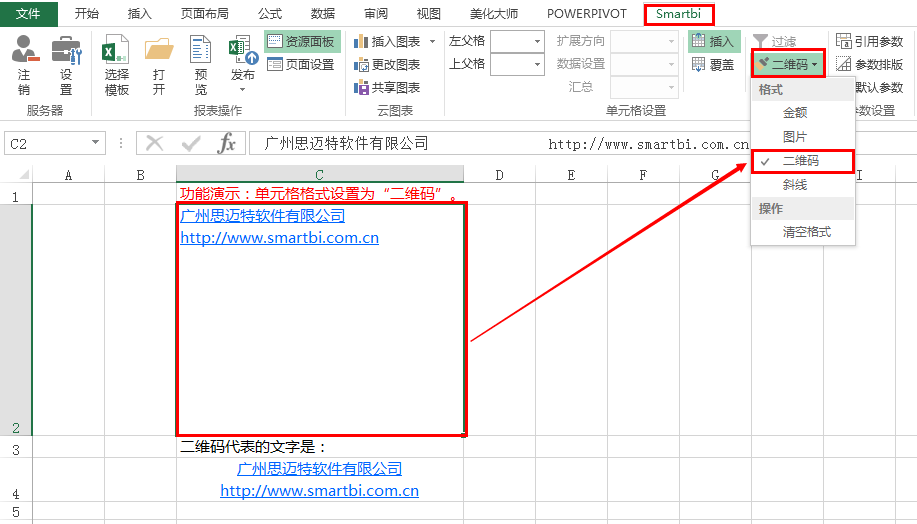
Task: Select column C header
Action: click(320, 174)
